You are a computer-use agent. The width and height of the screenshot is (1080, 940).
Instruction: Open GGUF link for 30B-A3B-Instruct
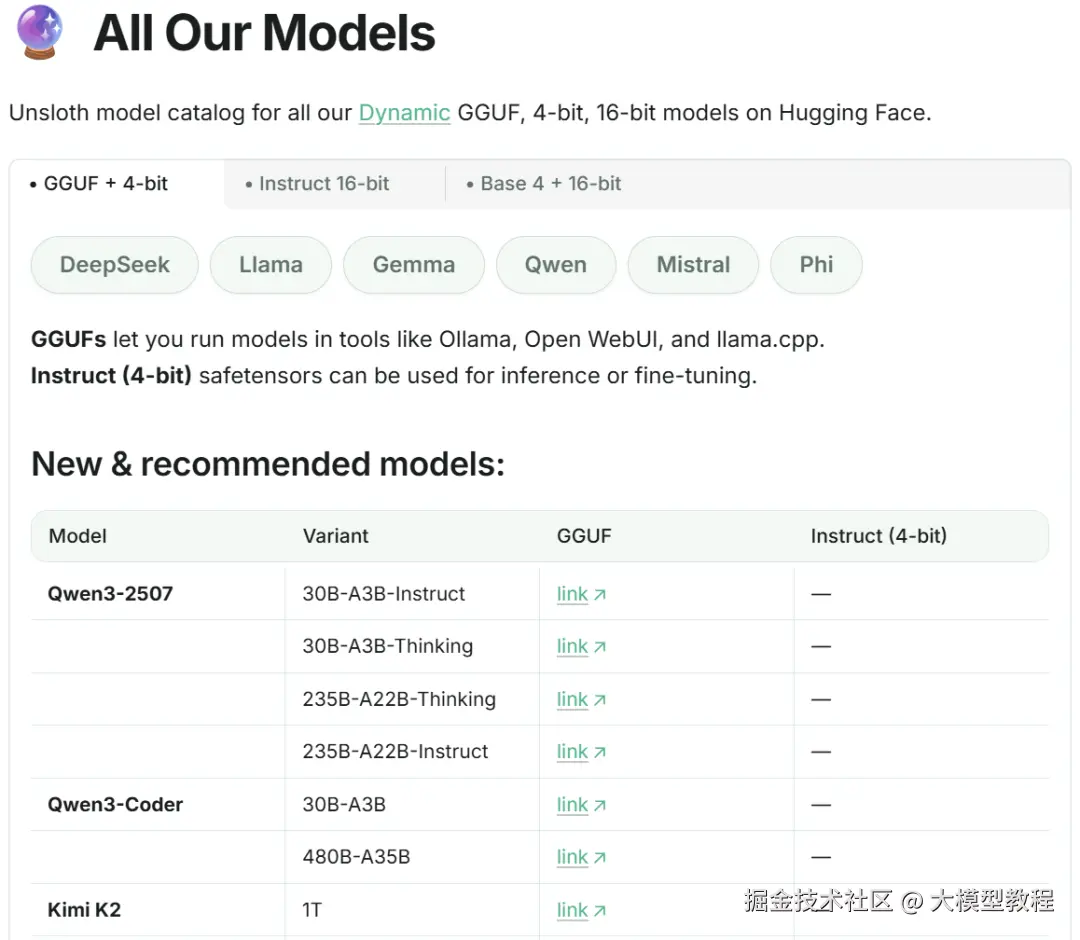tap(581, 594)
